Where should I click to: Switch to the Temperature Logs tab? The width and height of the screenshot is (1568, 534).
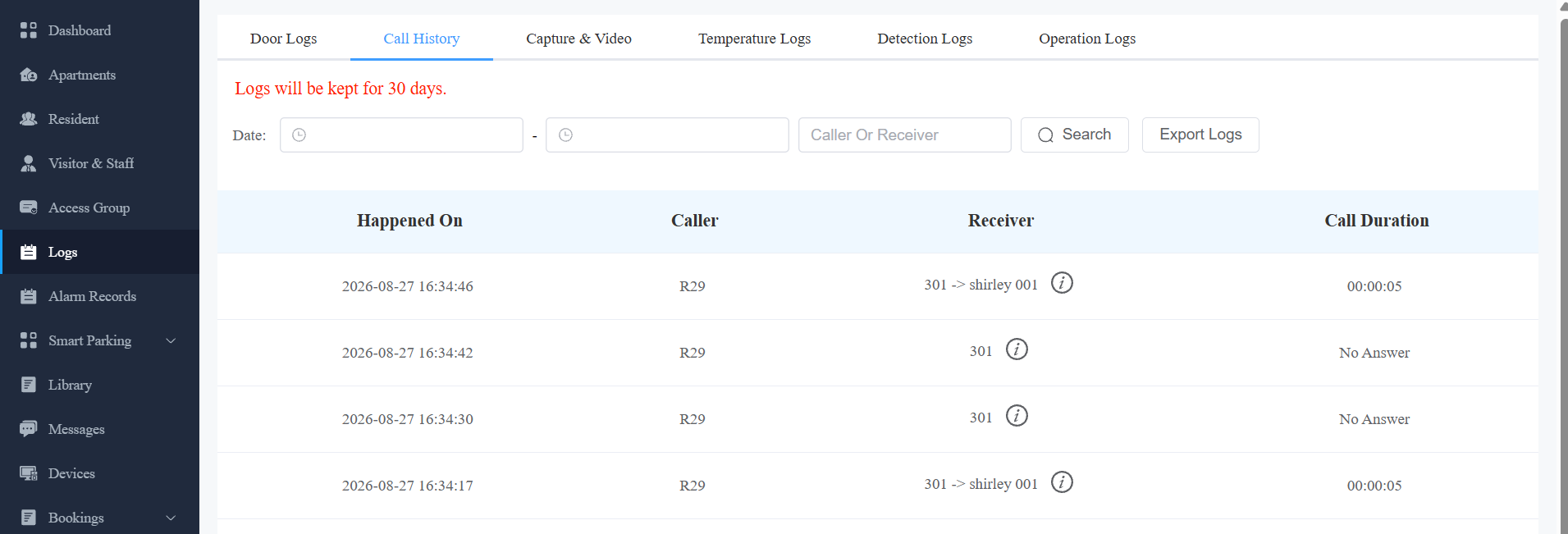[x=754, y=39]
